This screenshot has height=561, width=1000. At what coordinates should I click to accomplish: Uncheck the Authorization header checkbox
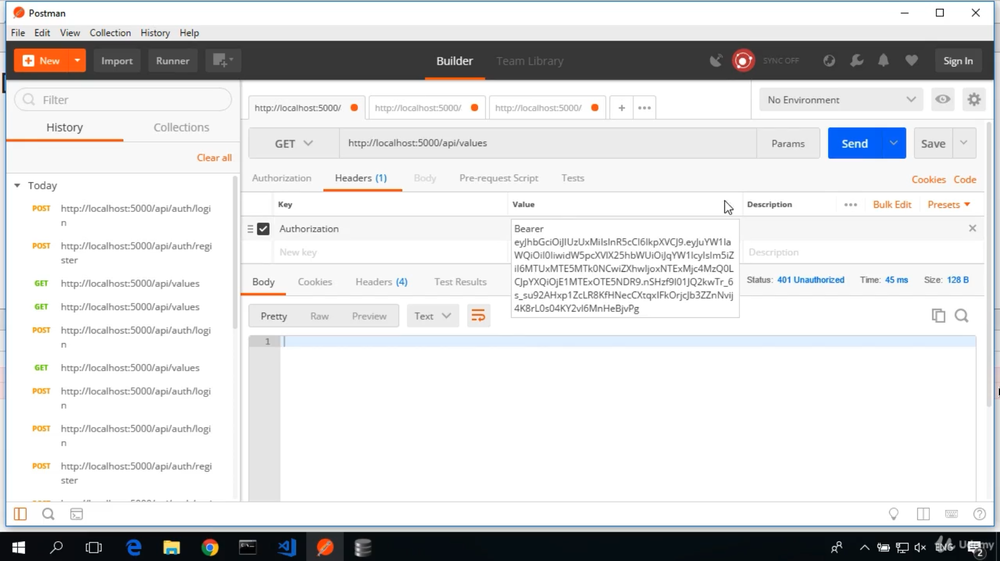click(263, 229)
